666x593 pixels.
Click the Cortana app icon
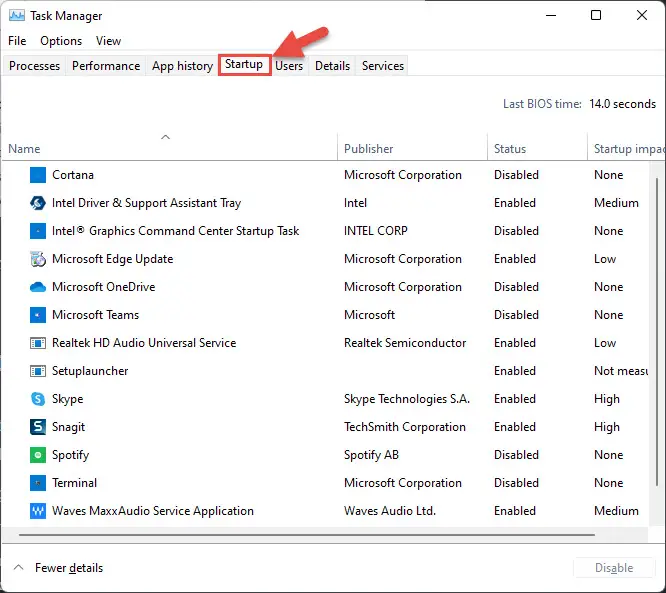point(38,175)
